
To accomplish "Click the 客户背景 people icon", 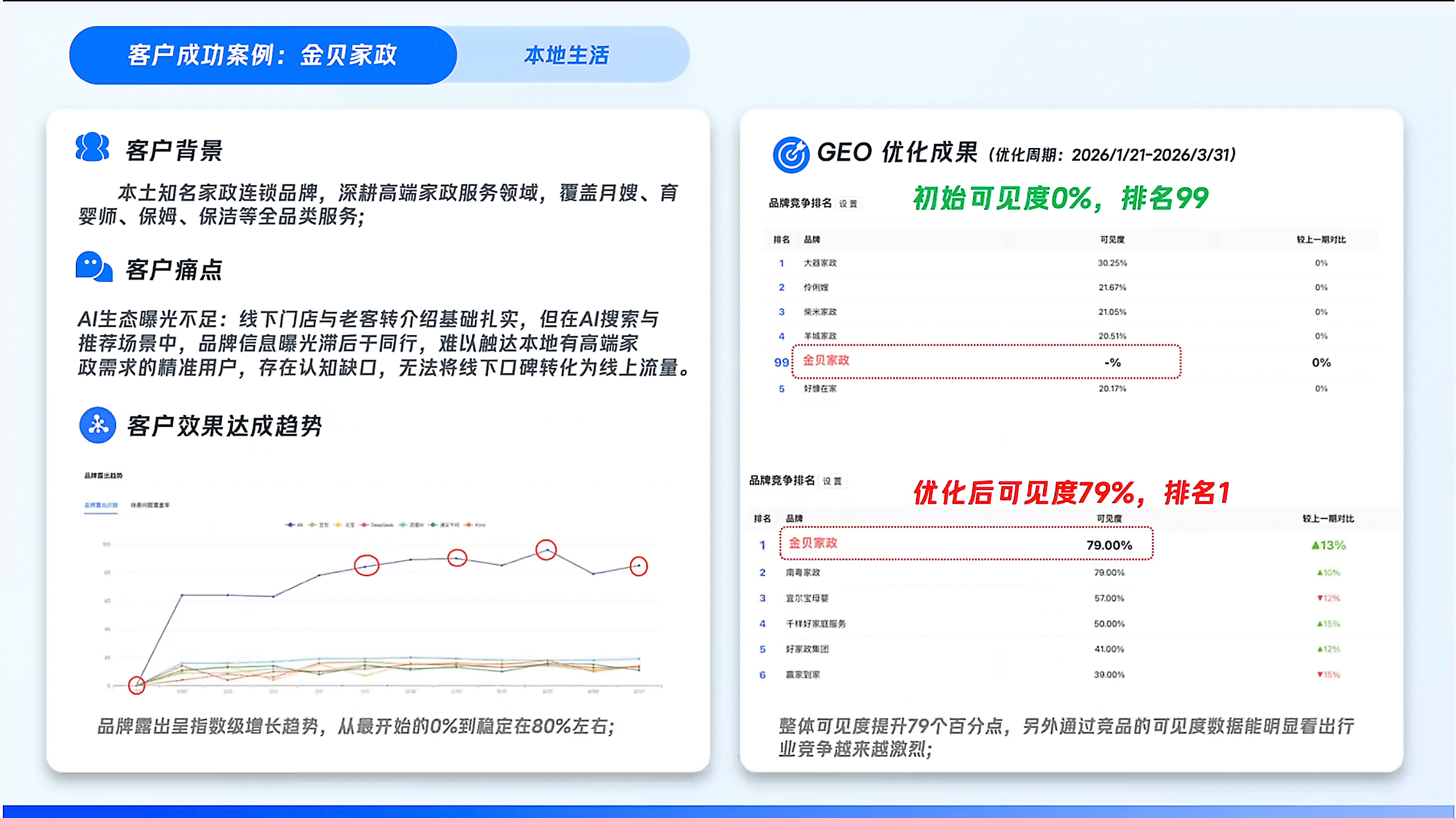I will [x=92, y=147].
